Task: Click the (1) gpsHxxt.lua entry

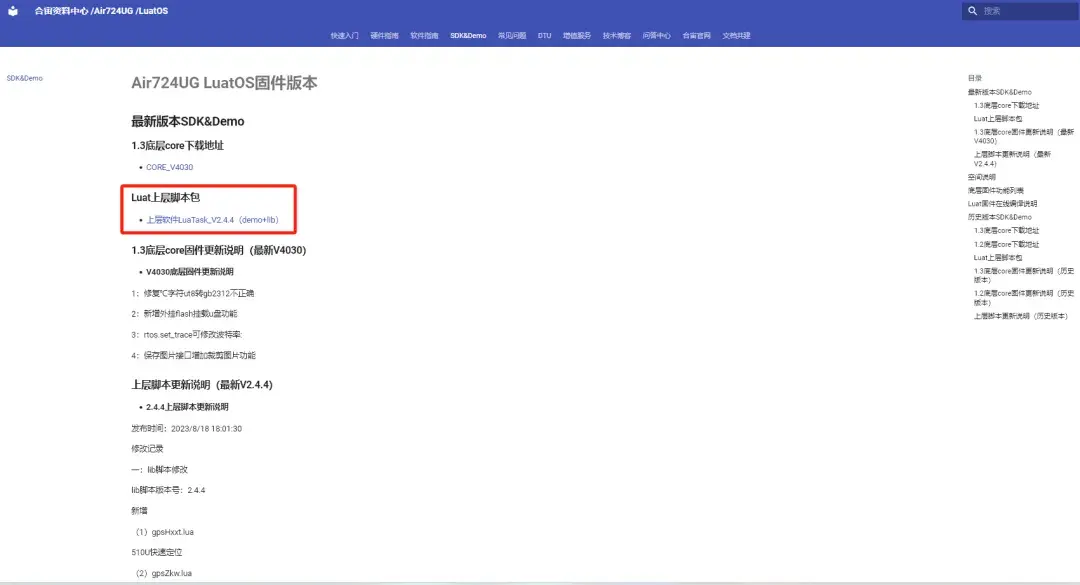Action: point(165,532)
